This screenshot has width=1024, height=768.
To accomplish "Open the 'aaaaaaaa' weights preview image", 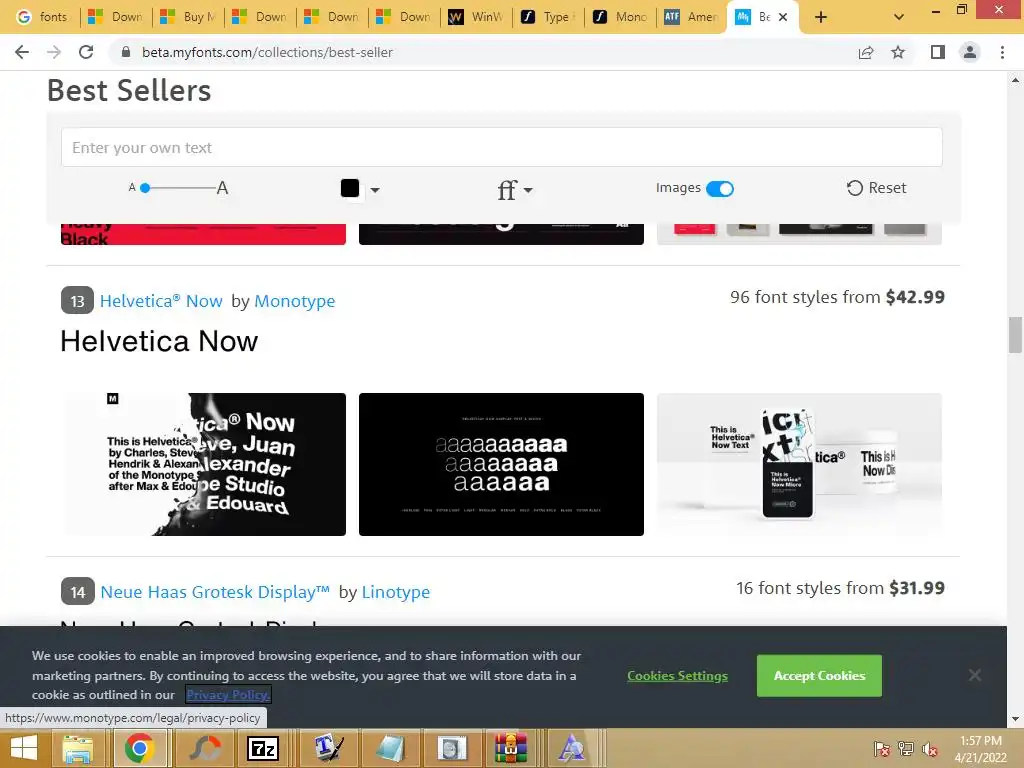I will (x=502, y=464).
